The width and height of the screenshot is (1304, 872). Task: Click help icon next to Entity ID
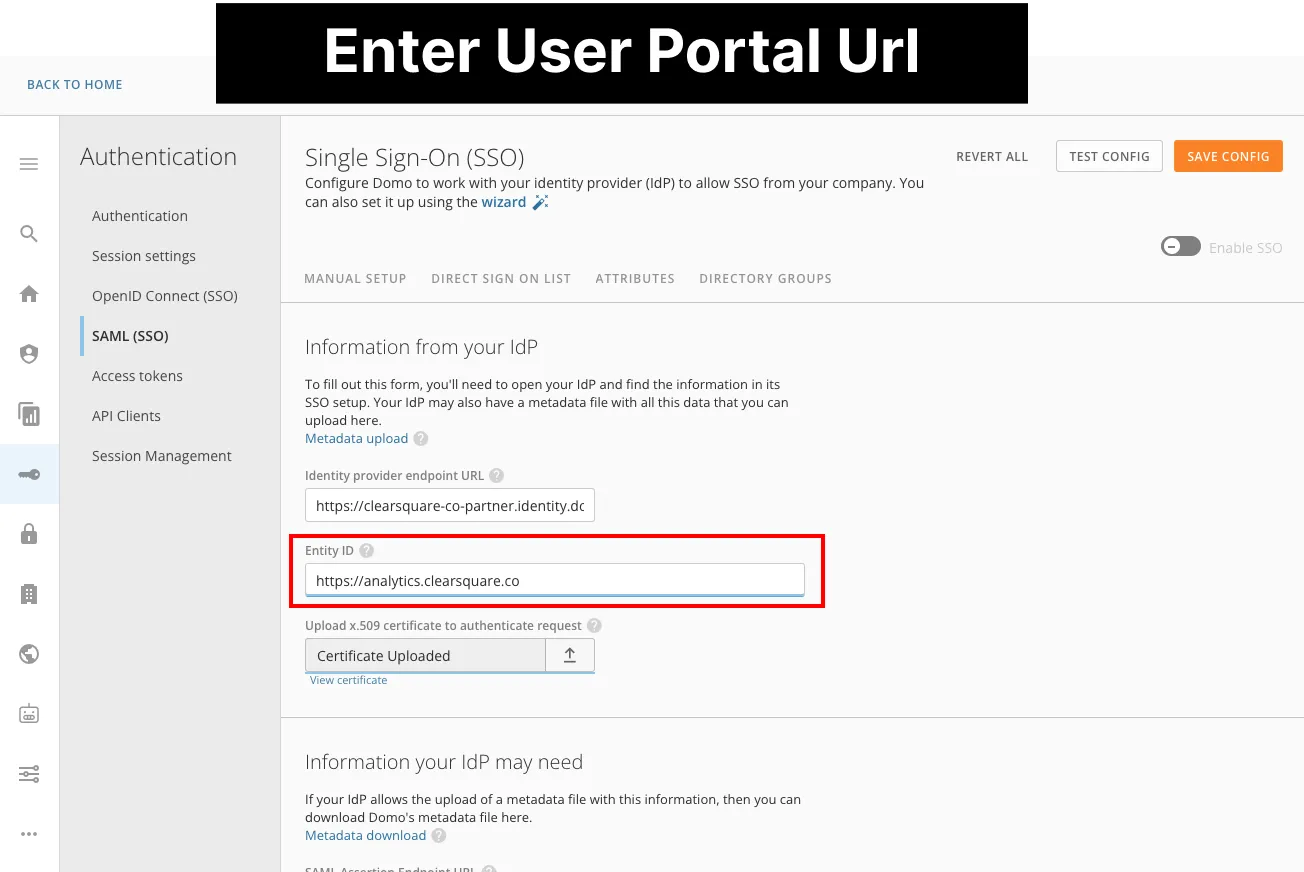pyautogui.click(x=367, y=551)
